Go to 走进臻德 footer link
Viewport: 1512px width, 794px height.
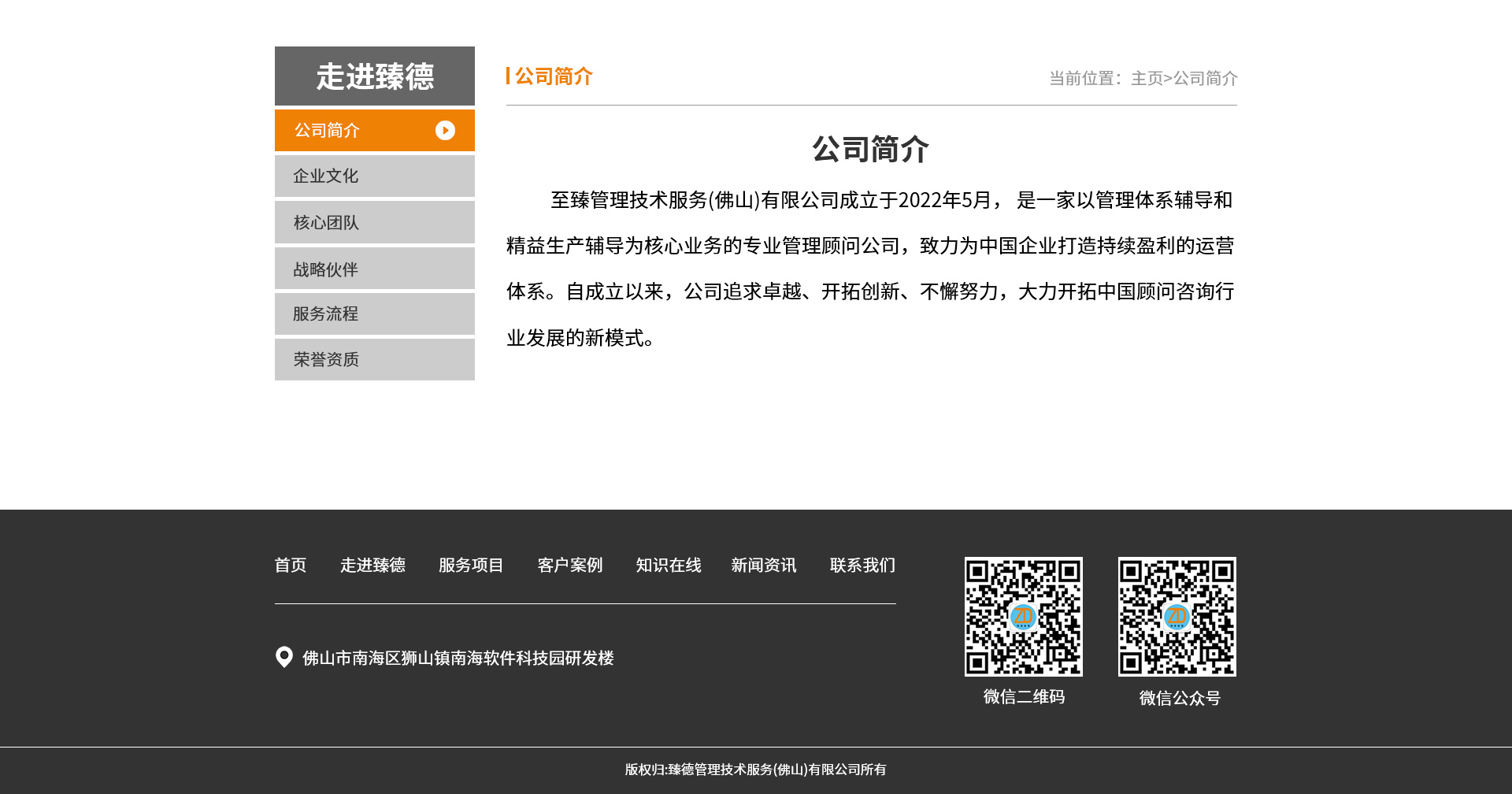(x=372, y=566)
